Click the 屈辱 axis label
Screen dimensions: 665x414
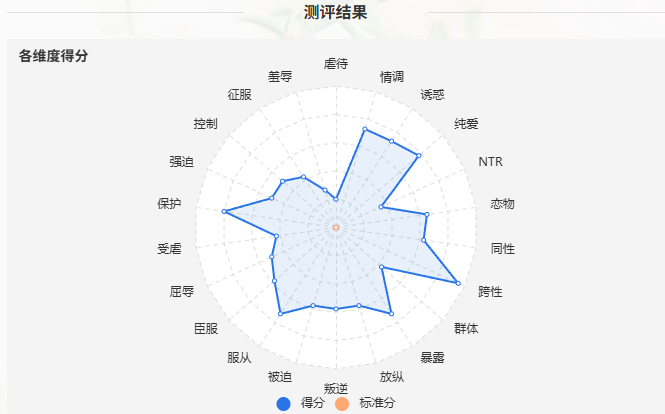point(182,292)
